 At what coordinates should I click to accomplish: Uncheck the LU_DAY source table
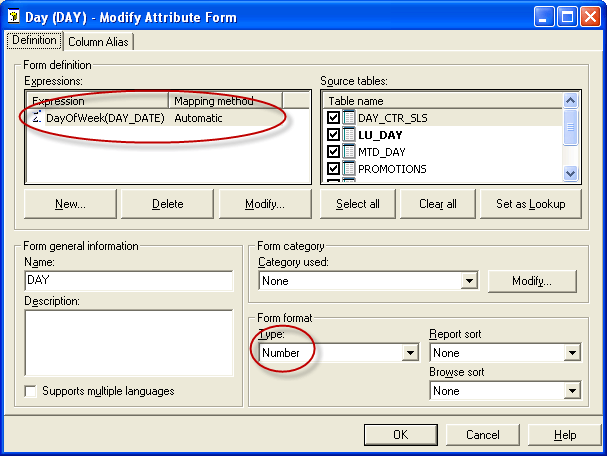333,135
